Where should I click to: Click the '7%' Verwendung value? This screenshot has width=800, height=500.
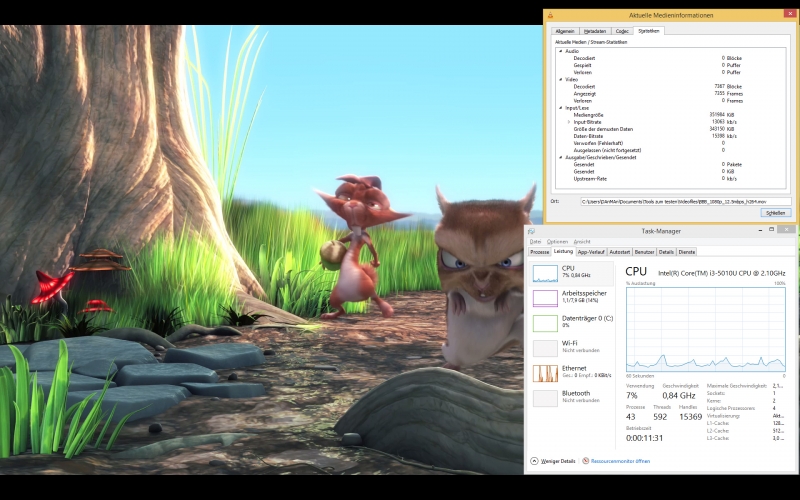click(x=632, y=395)
